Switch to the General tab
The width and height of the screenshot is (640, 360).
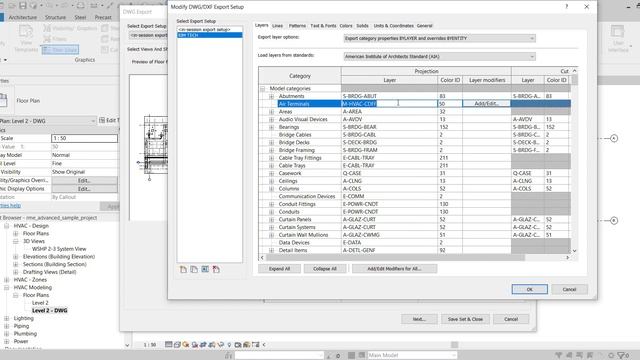[x=424, y=26]
